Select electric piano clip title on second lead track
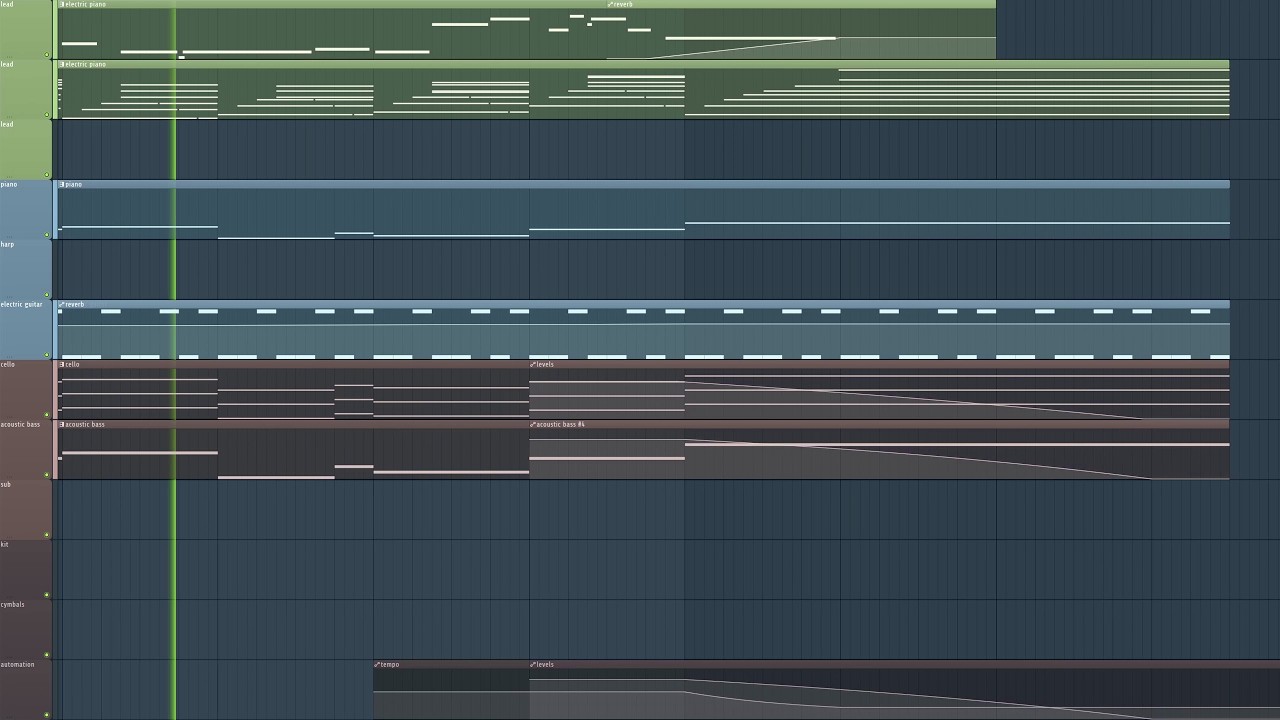This screenshot has width=1280, height=720. (x=86, y=65)
